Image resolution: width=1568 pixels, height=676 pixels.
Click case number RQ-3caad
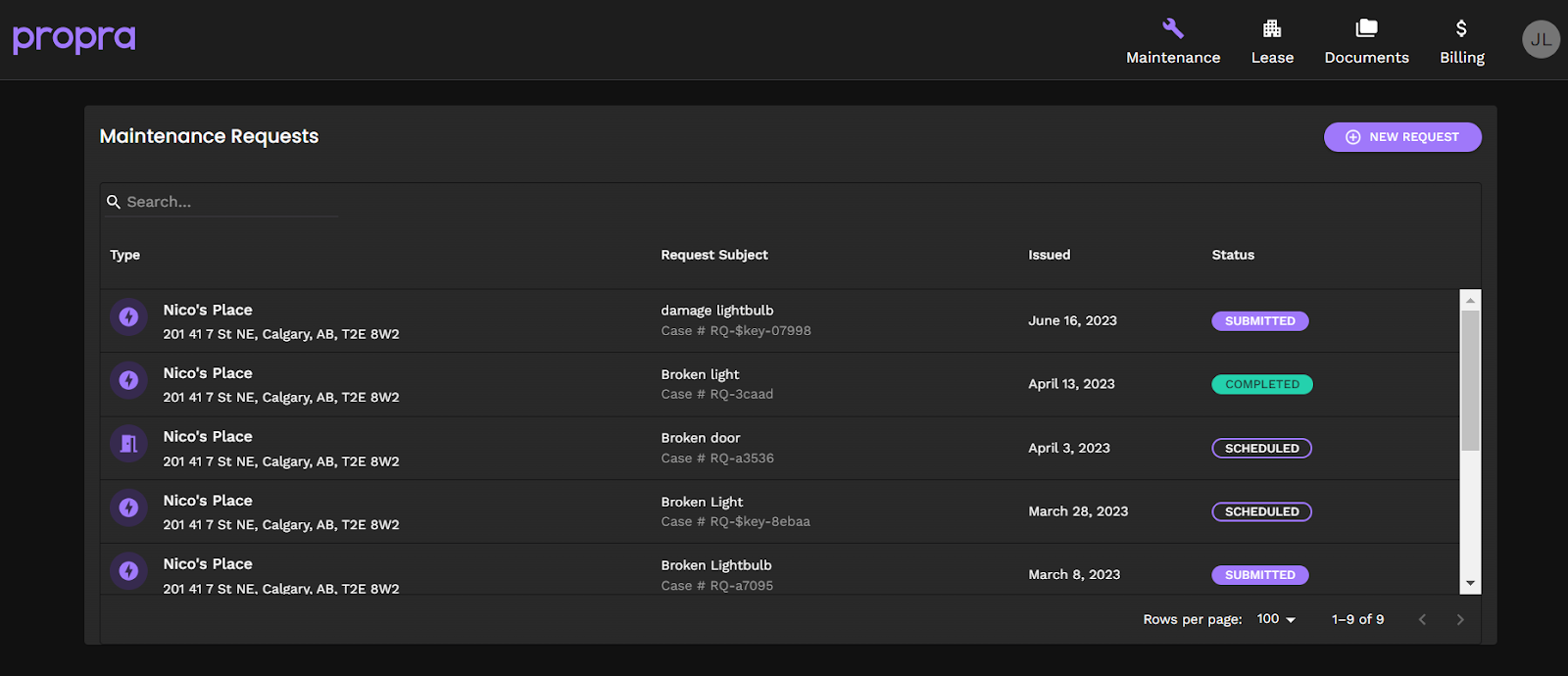(x=742, y=395)
